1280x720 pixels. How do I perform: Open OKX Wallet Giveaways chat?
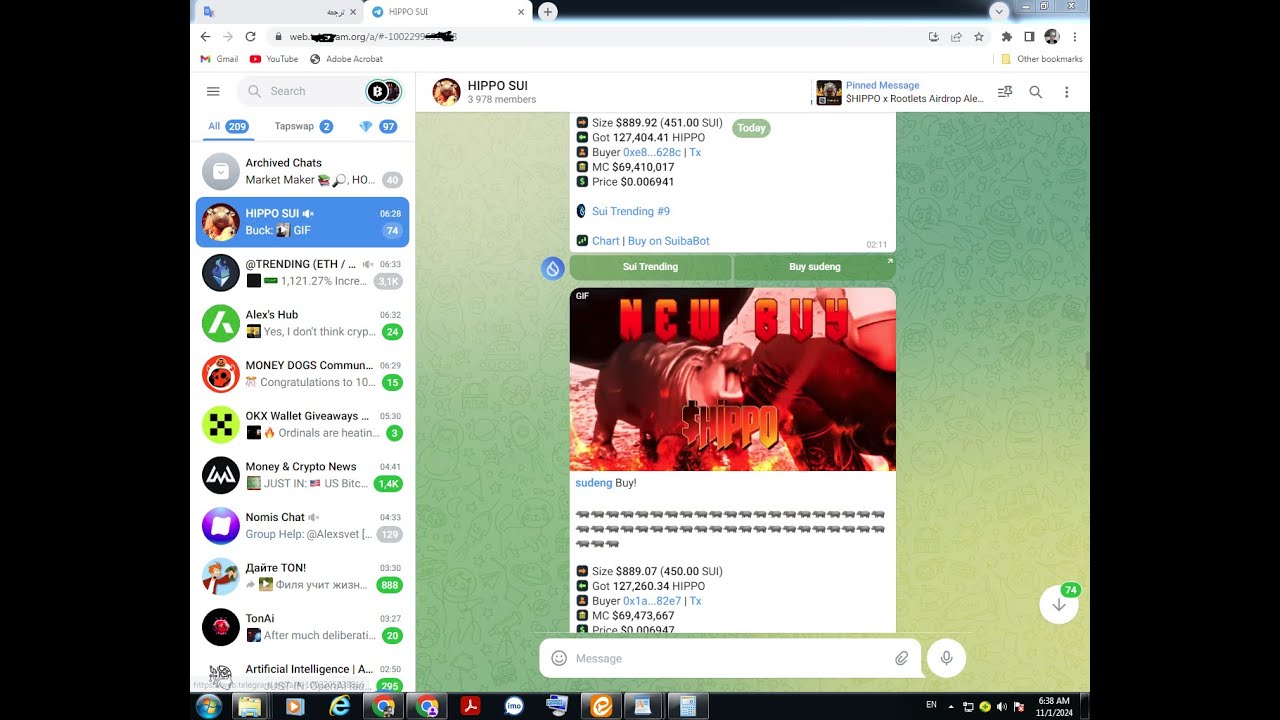[302, 424]
